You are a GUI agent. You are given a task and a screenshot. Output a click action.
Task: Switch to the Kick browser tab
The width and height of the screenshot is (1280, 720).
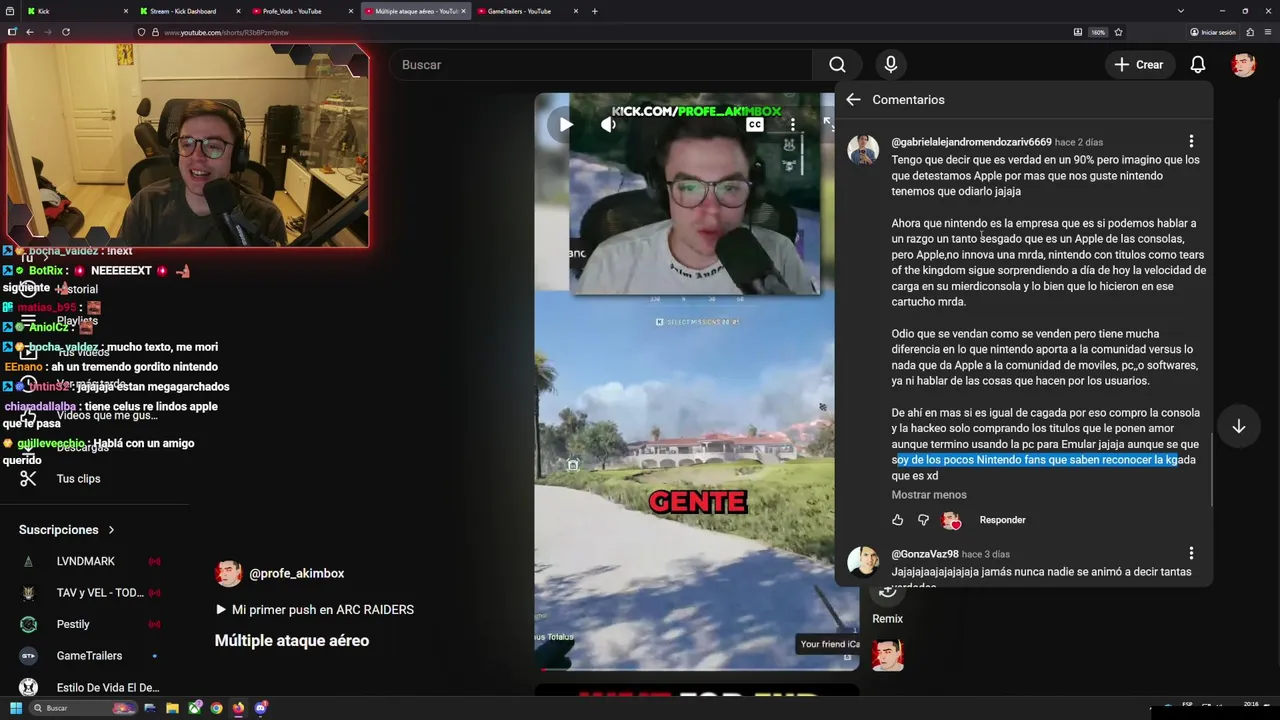(x=77, y=11)
